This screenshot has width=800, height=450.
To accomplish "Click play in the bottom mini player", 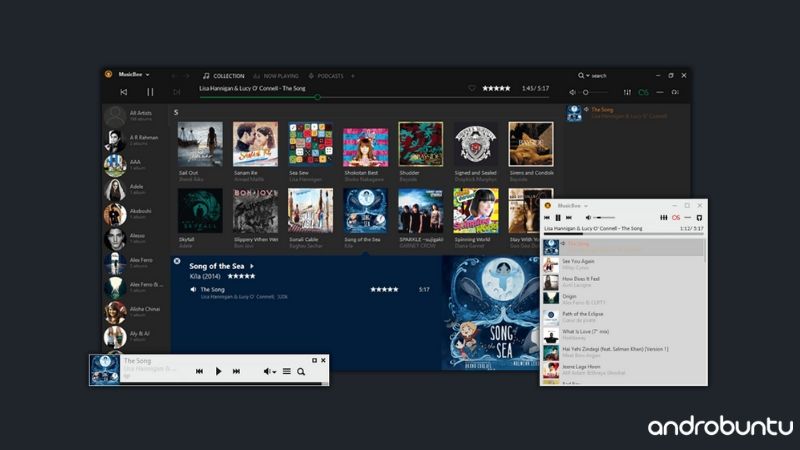I will pyautogui.click(x=218, y=371).
